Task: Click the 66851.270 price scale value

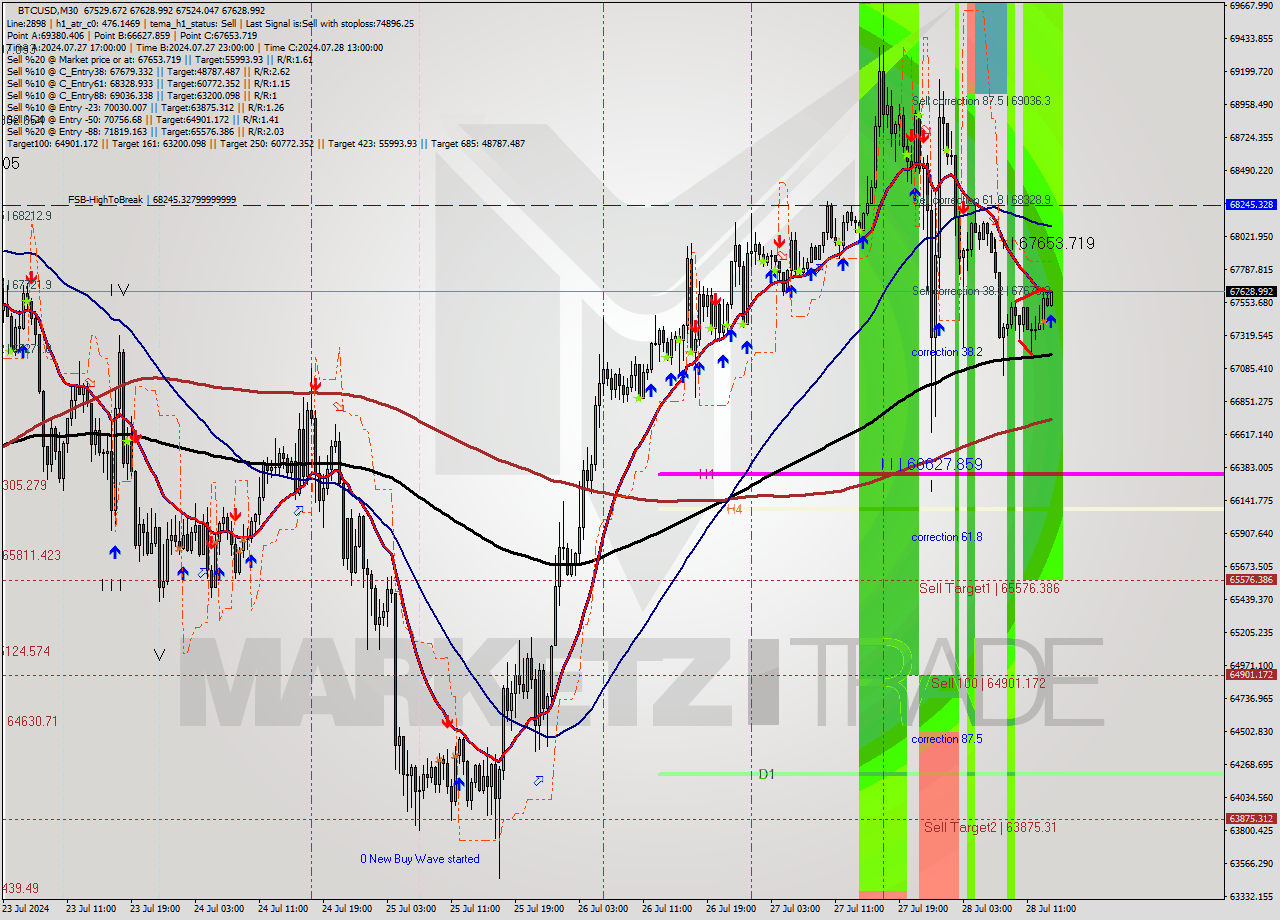Action: click(x=1251, y=402)
